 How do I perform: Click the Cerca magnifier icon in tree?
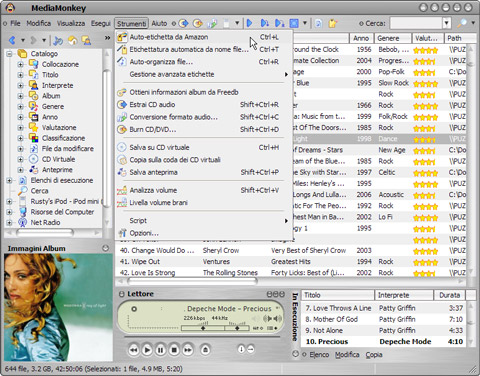coord(23,191)
